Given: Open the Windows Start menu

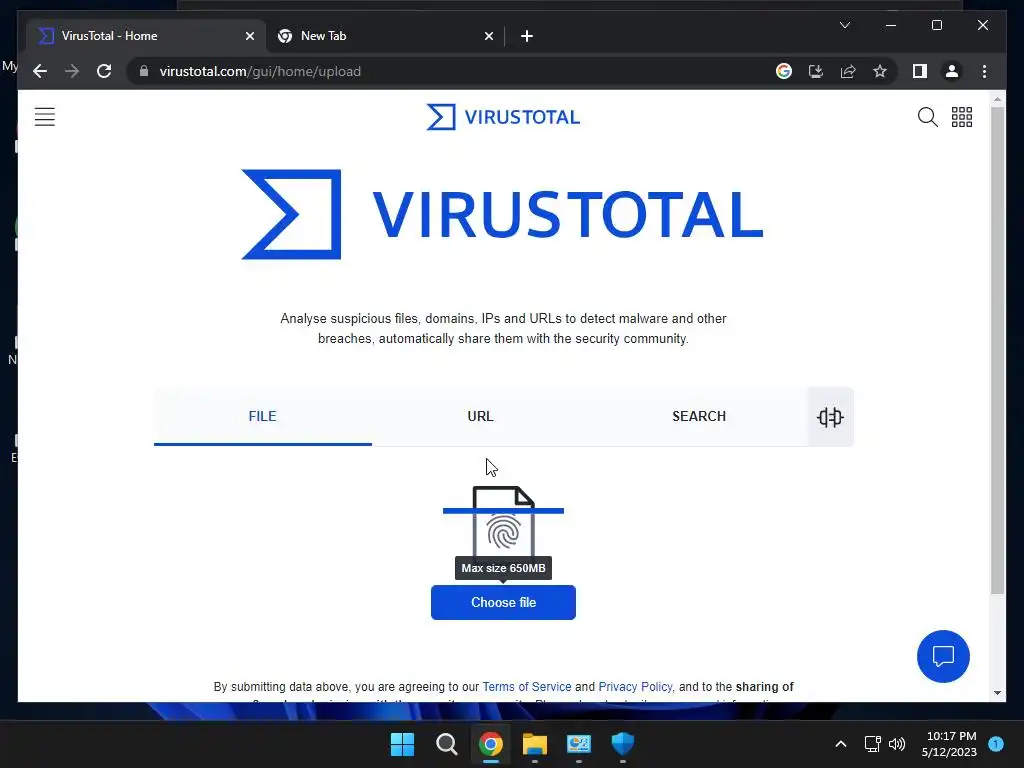Looking at the screenshot, I should 402,744.
